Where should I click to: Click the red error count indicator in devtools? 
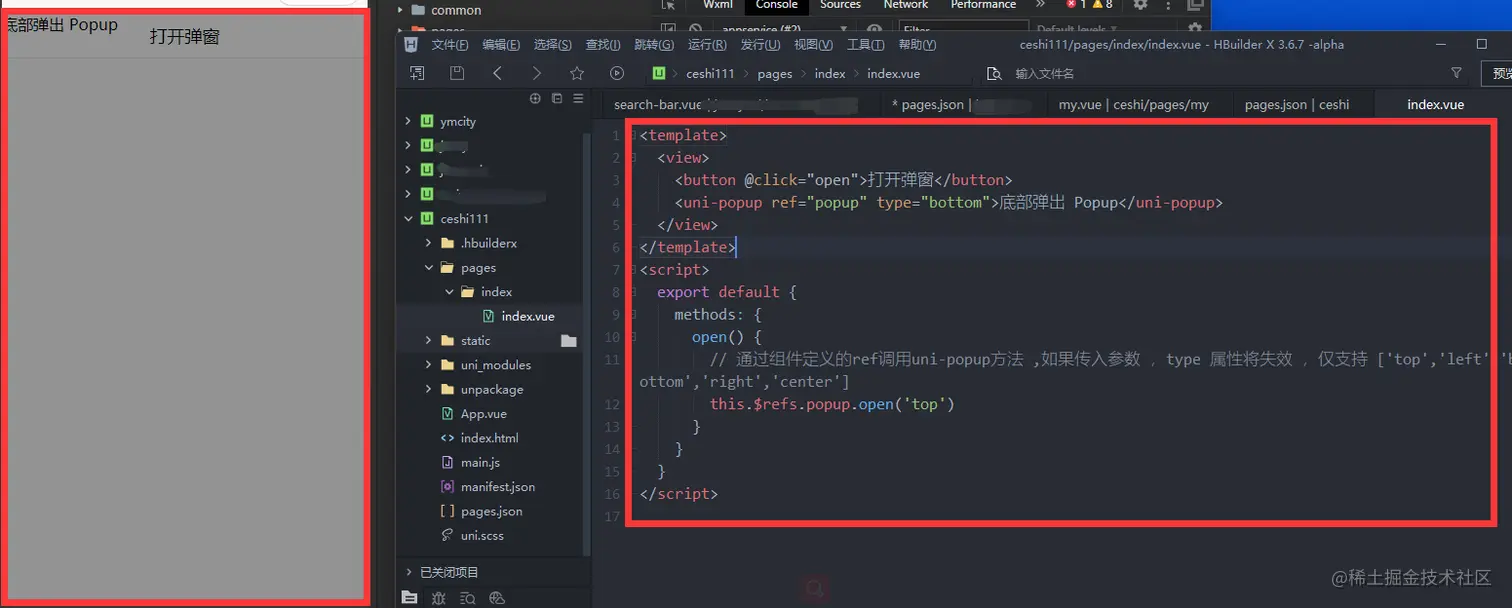(x=1076, y=5)
